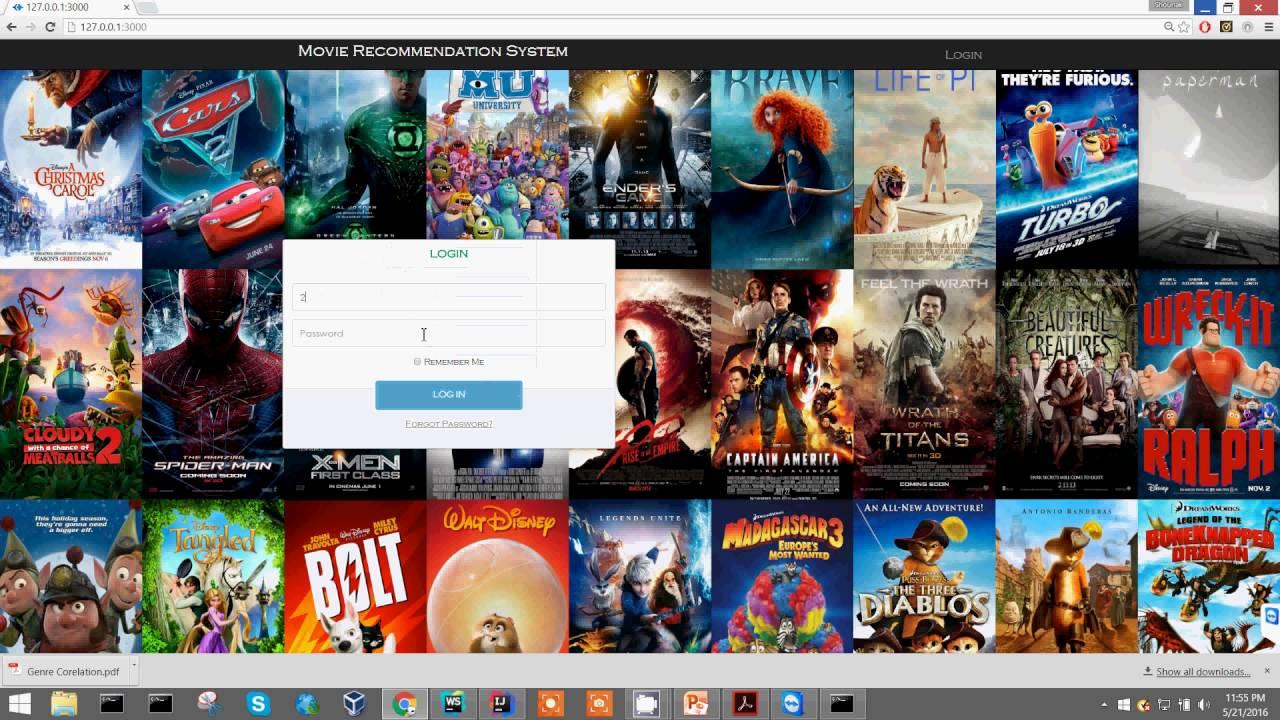1280x720 pixels.
Task: Open PowerPoint from the taskbar
Action: point(696,704)
